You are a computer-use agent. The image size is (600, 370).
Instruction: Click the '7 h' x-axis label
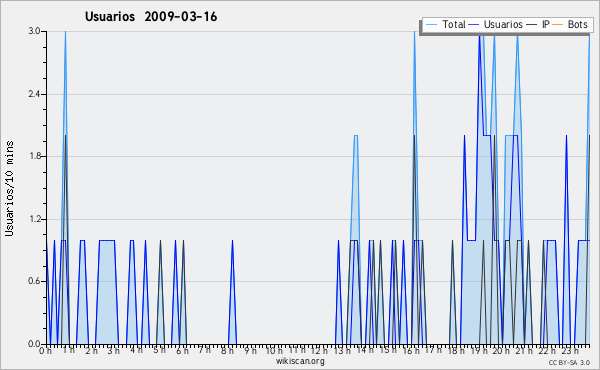tap(204, 349)
